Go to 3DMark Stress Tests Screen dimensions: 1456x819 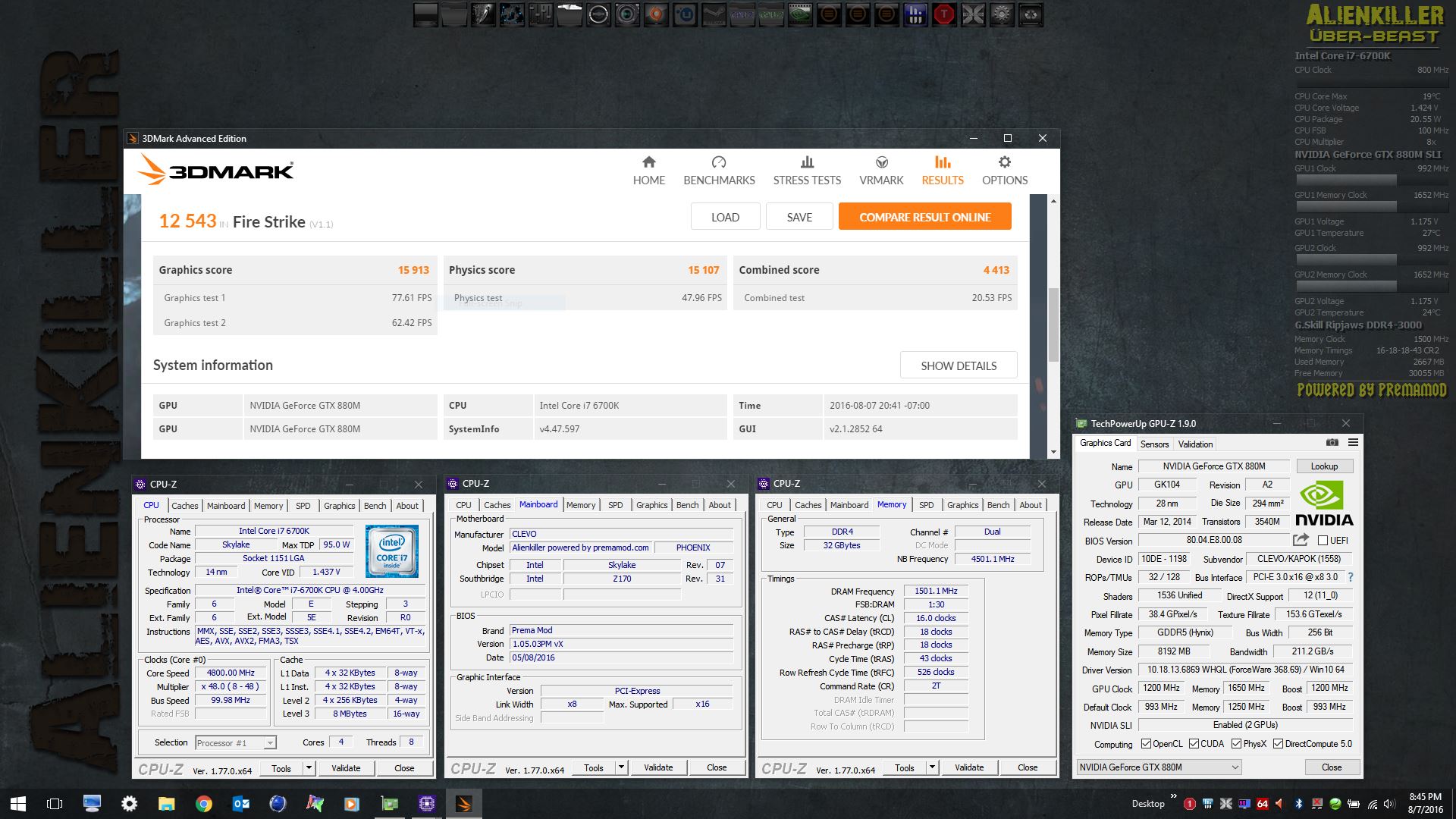pos(807,171)
